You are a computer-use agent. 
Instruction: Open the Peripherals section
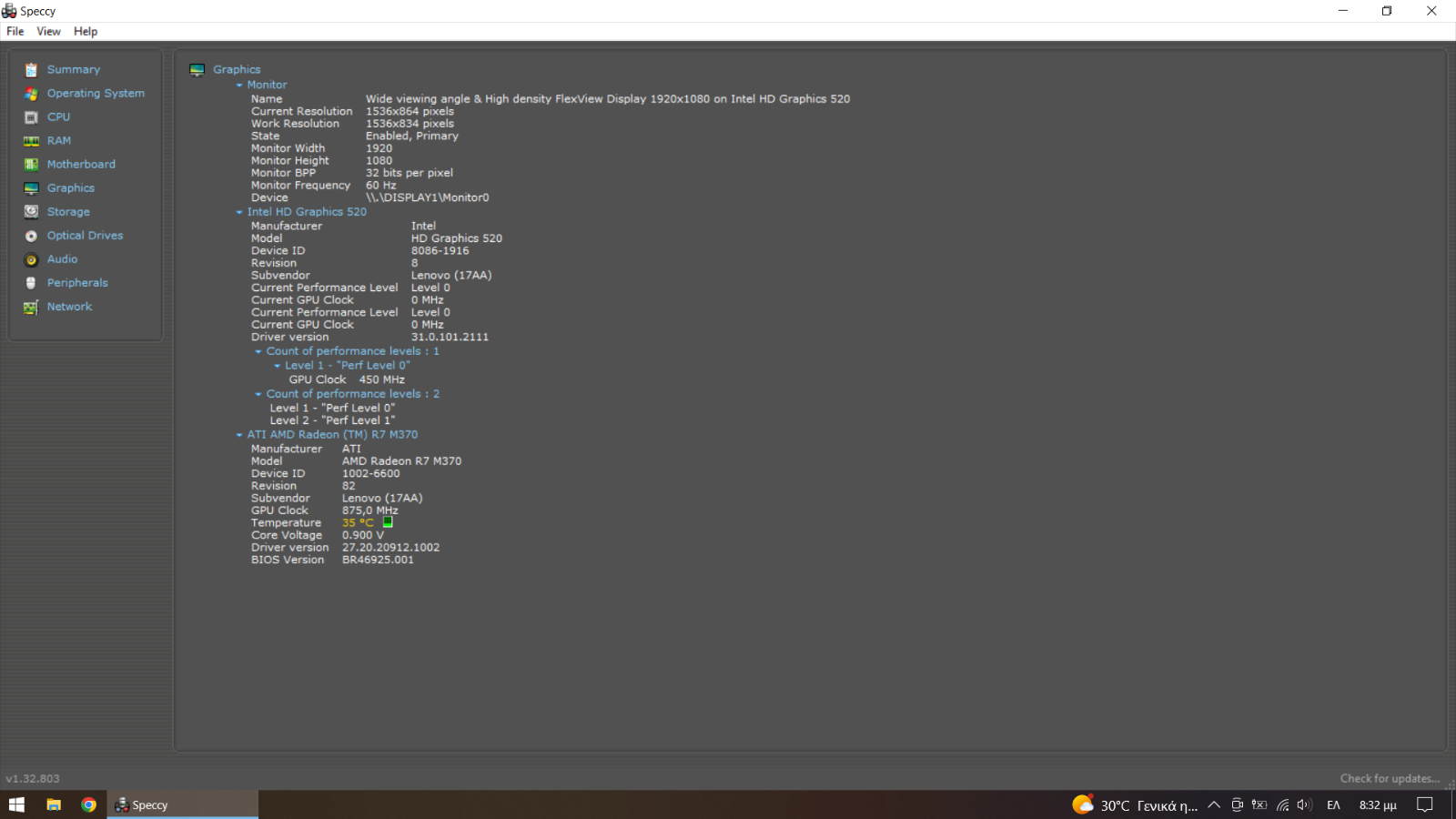click(77, 283)
